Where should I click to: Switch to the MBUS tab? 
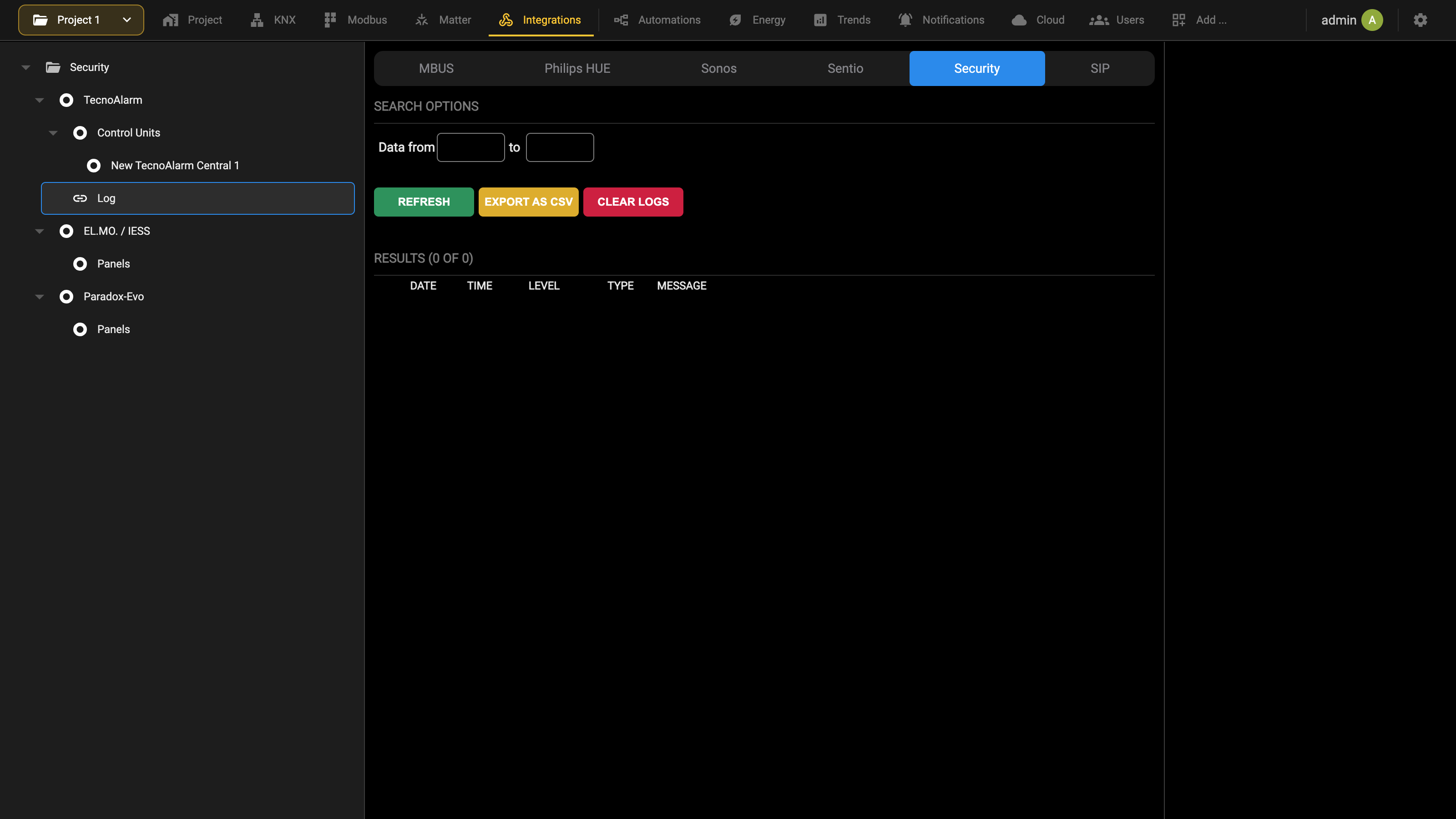pyautogui.click(x=436, y=68)
